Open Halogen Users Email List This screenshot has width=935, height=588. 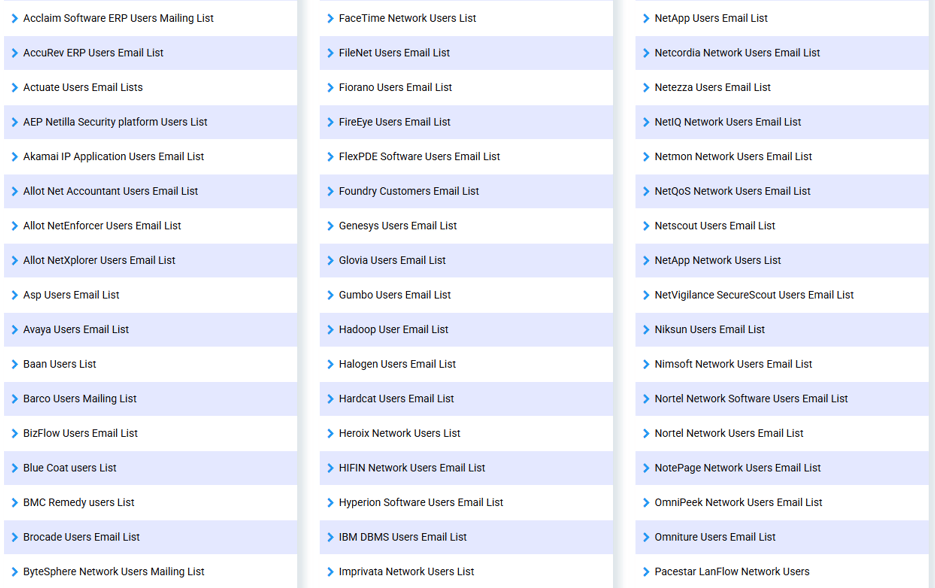click(x=397, y=364)
